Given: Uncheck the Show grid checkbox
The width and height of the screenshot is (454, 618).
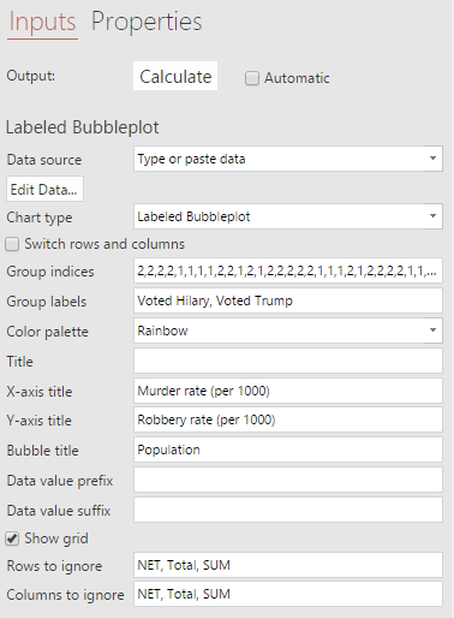Looking at the screenshot, I should click(x=12, y=538).
